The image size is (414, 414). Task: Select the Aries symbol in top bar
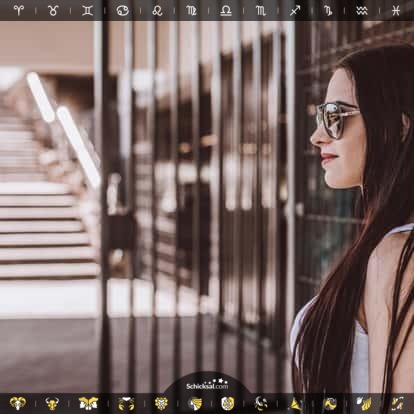19,10
